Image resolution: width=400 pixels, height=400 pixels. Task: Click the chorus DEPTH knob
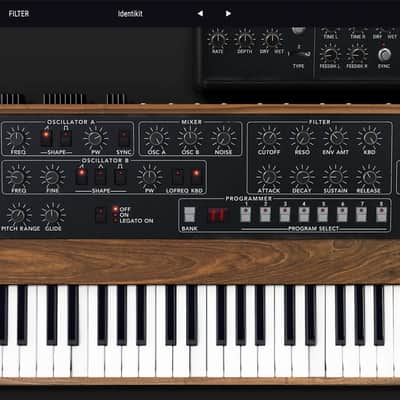[x=245, y=39]
